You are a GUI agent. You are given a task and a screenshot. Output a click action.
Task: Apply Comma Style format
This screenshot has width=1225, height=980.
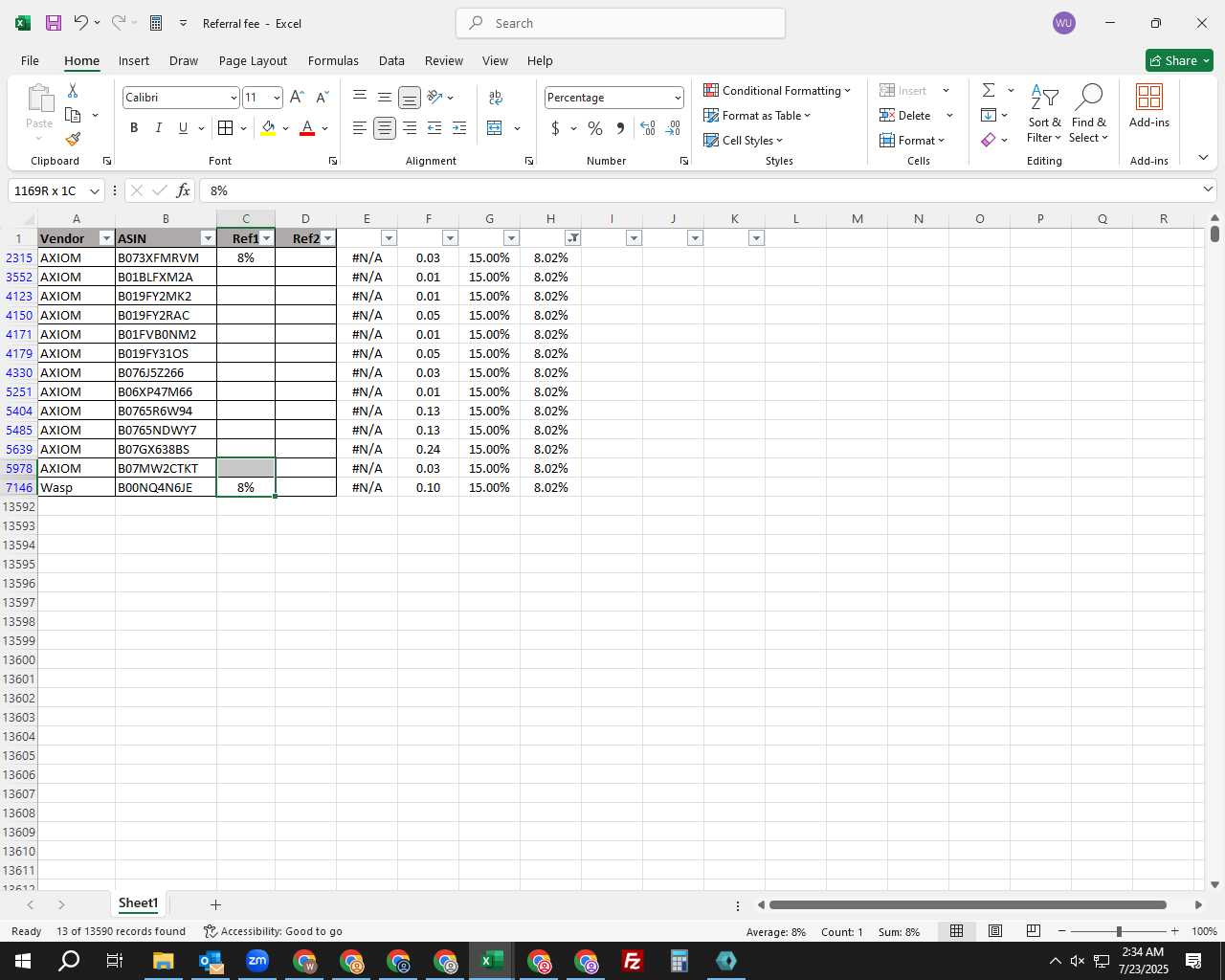[x=620, y=128]
